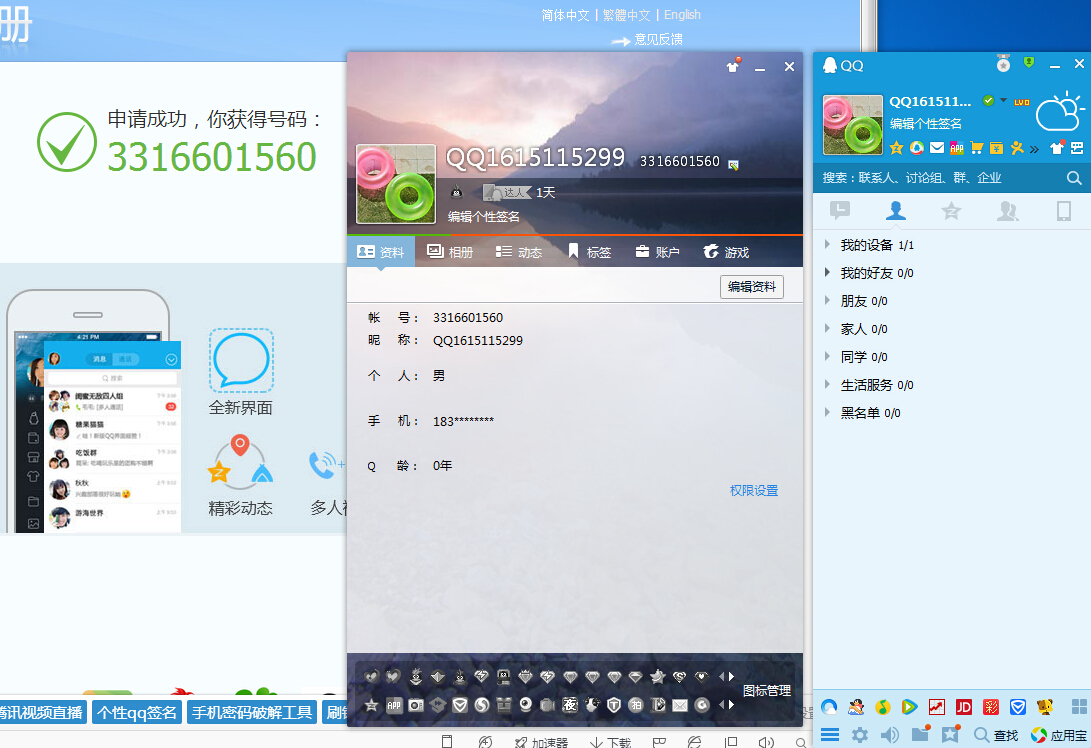Image resolution: width=1091 pixels, height=748 pixels.
Task: Open QQ PC Manager blue shield icon
Action: (x=1018, y=707)
